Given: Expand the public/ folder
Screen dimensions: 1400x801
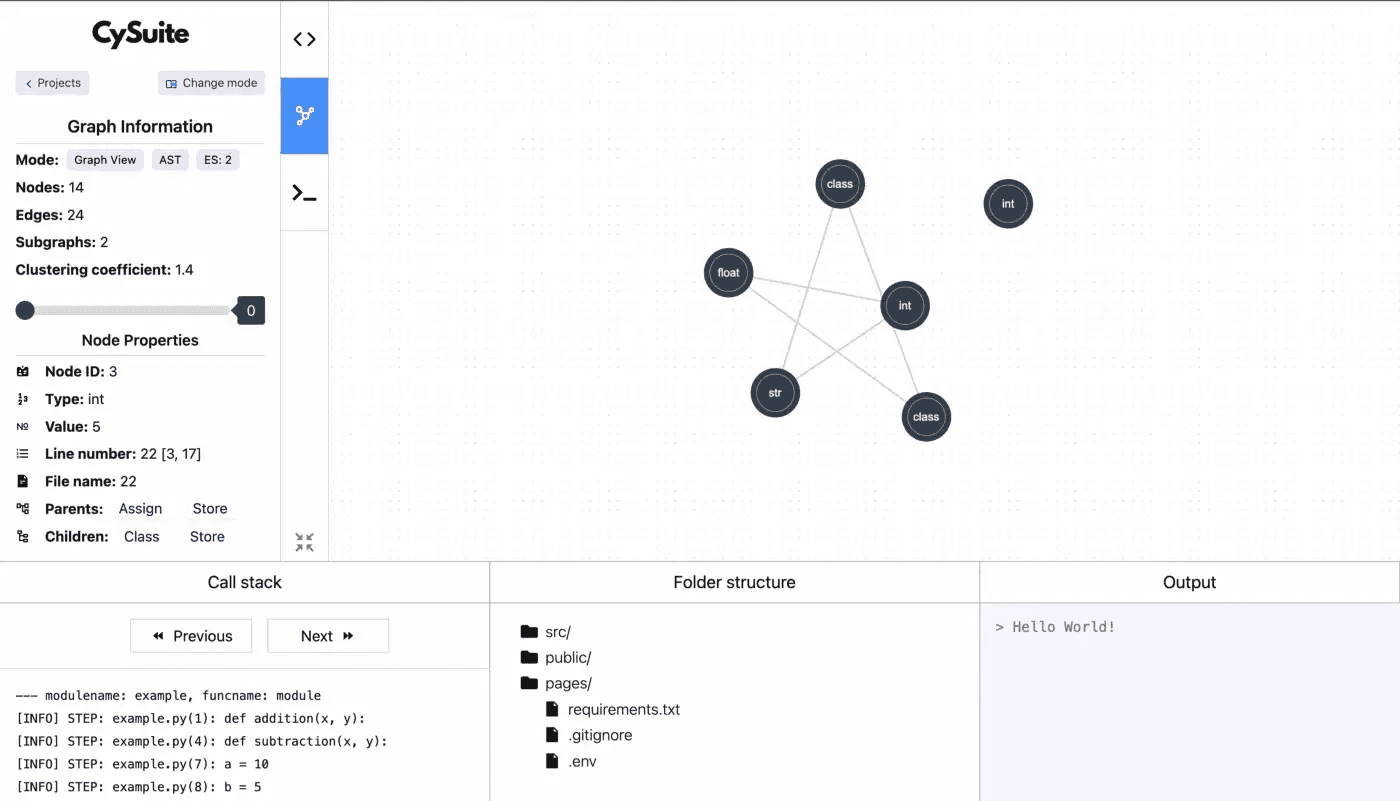Looking at the screenshot, I should pyautogui.click(x=566, y=657).
